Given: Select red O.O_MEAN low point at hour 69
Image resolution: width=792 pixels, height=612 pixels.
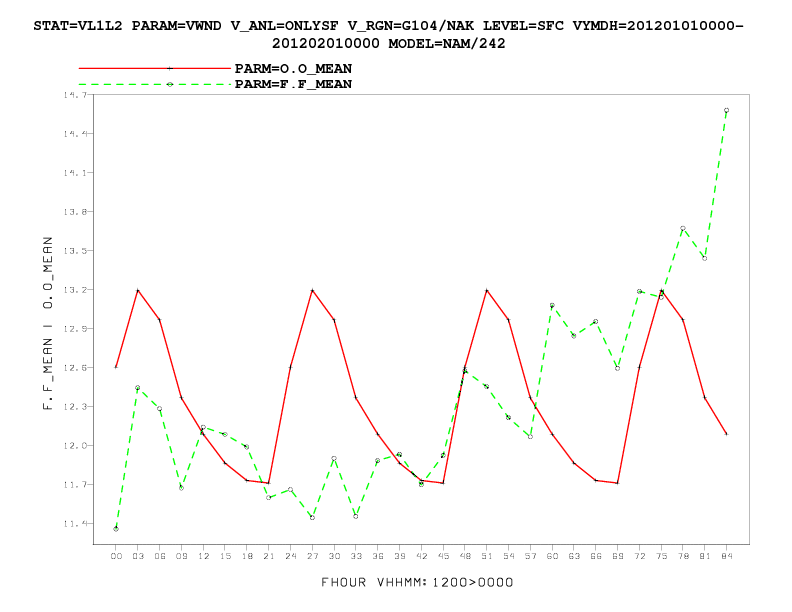Looking at the screenshot, I should [618, 483].
